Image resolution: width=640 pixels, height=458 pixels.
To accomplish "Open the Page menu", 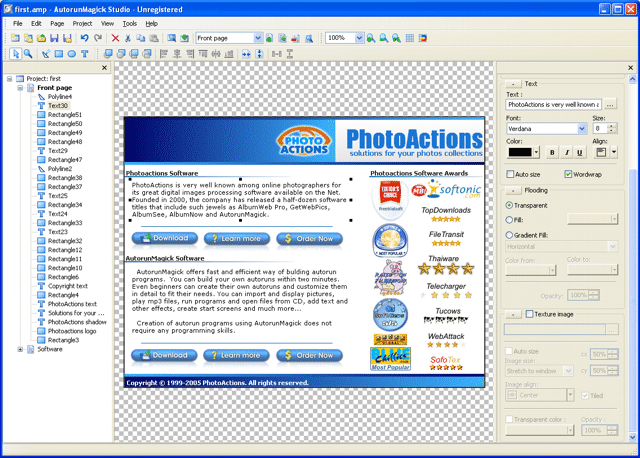I will click(x=57, y=24).
